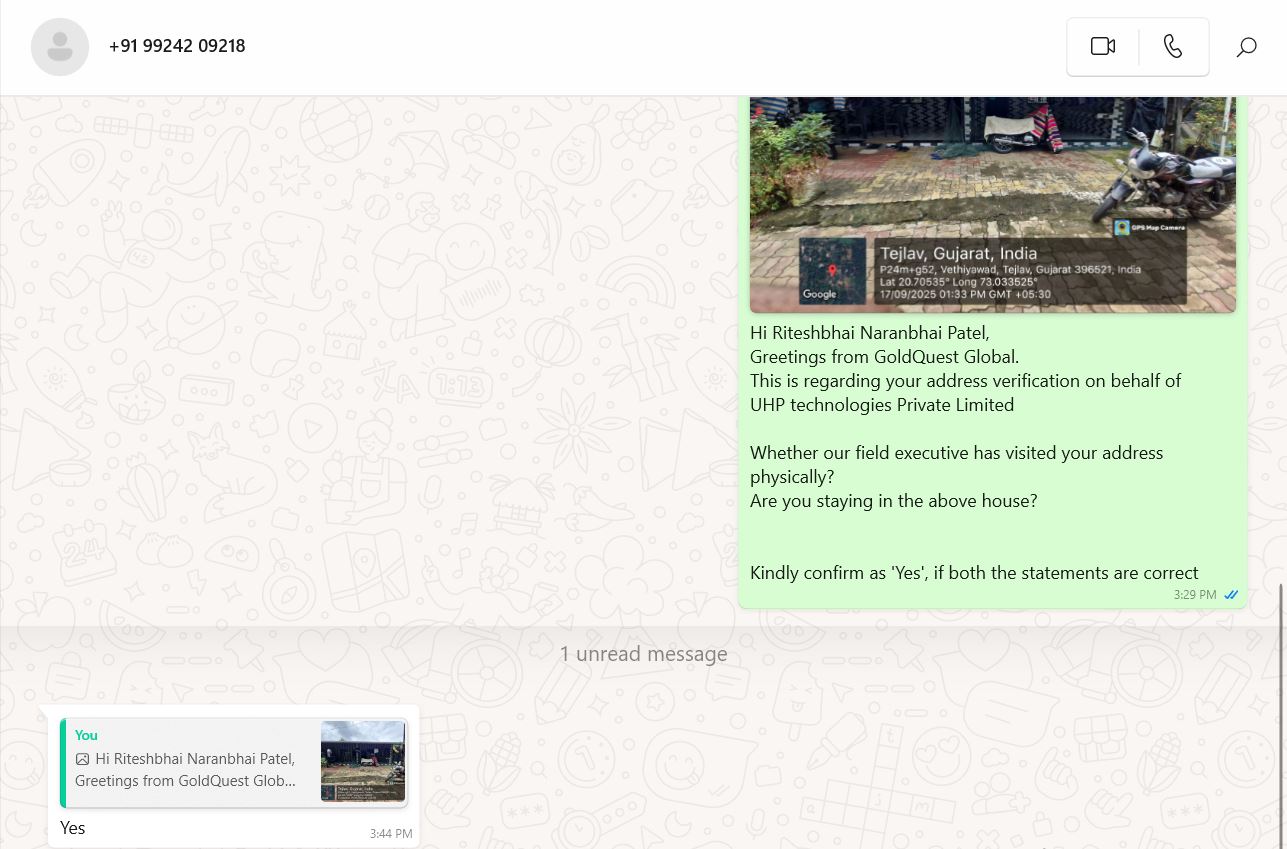Click the GPS Map Camera logo on photo
The height and width of the screenshot is (849, 1287).
(1122, 228)
